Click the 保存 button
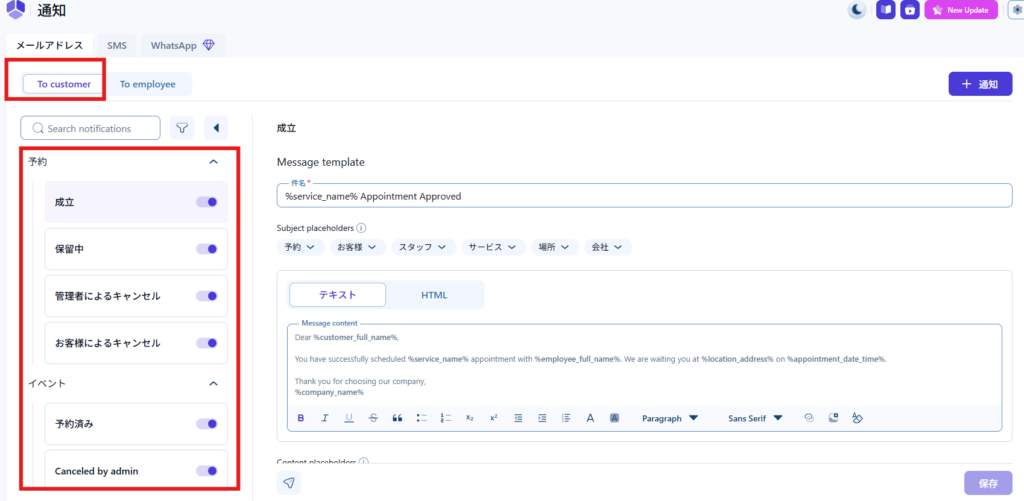This screenshot has width=1024, height=501. pos(988,483)
